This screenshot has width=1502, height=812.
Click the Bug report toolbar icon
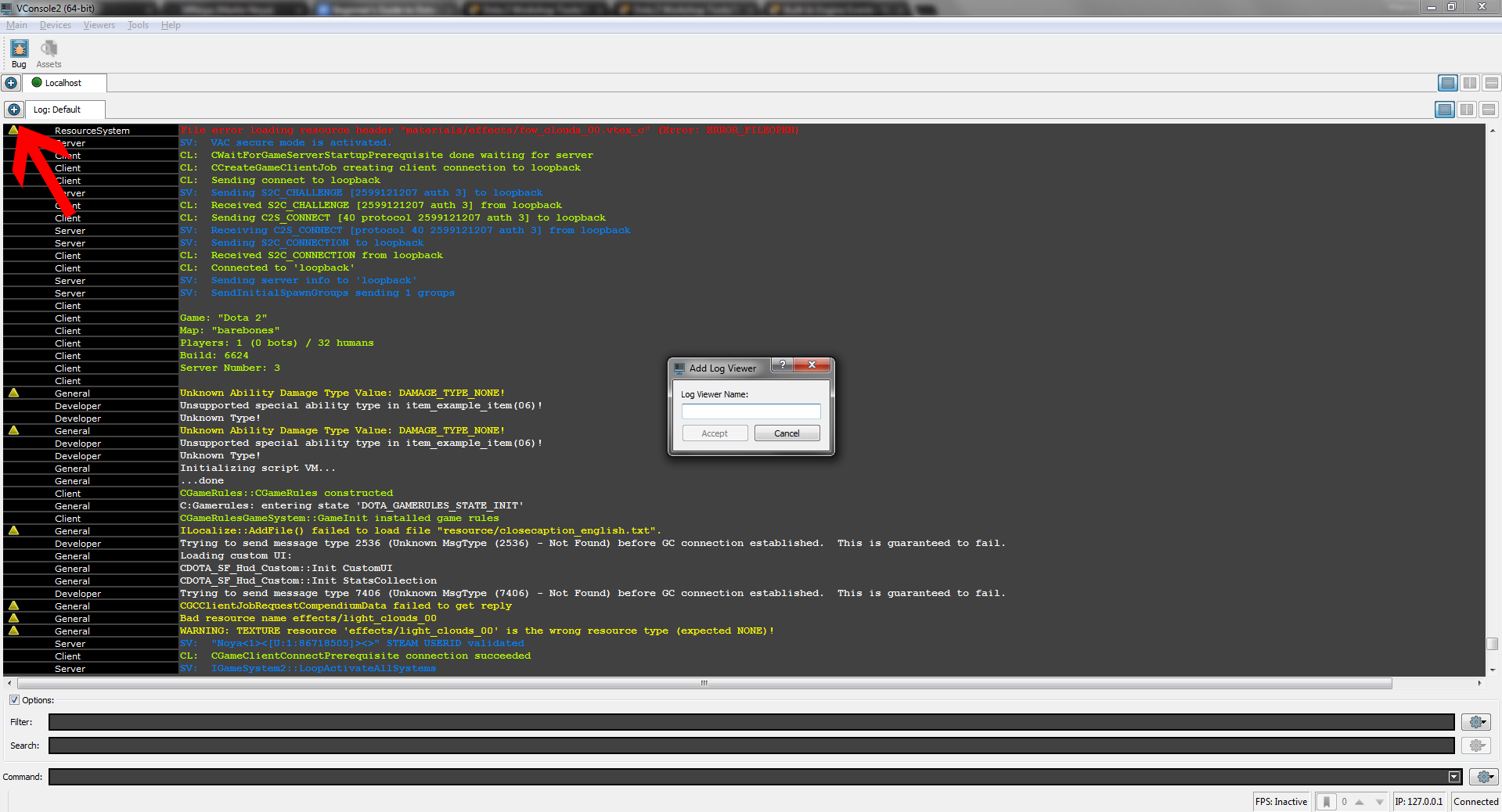coord(19,49)
